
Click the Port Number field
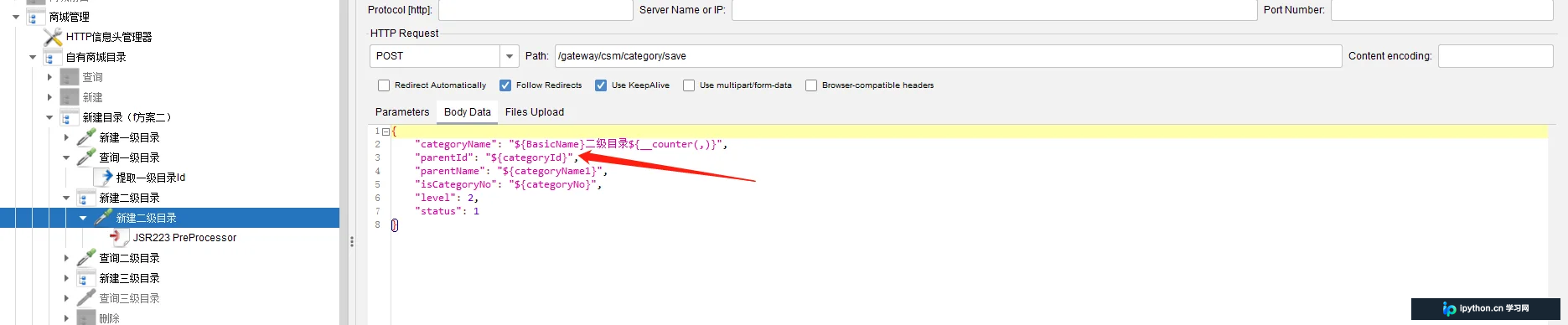tap(1441, 10)
